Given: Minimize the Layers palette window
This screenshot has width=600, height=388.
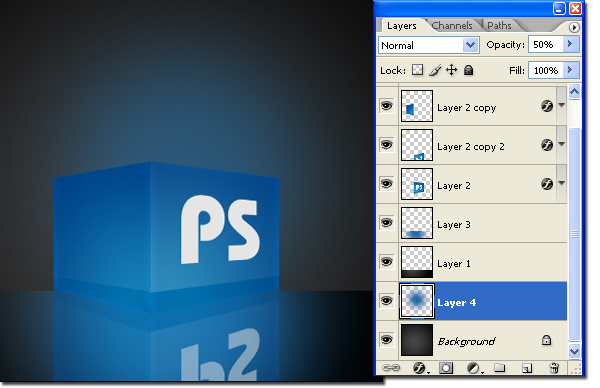Looking at the screenshot, I should pyautogui.click(x=559, y=8).
